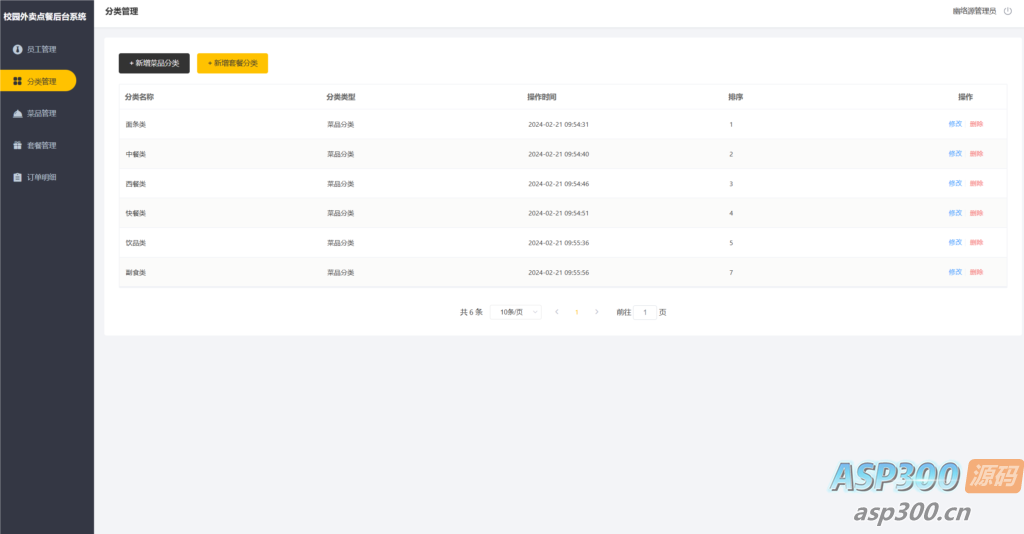The height and width of the screenshot is (534, 1024).
Task: Open the 菜品管理 menu item
Action: point(41,113)
